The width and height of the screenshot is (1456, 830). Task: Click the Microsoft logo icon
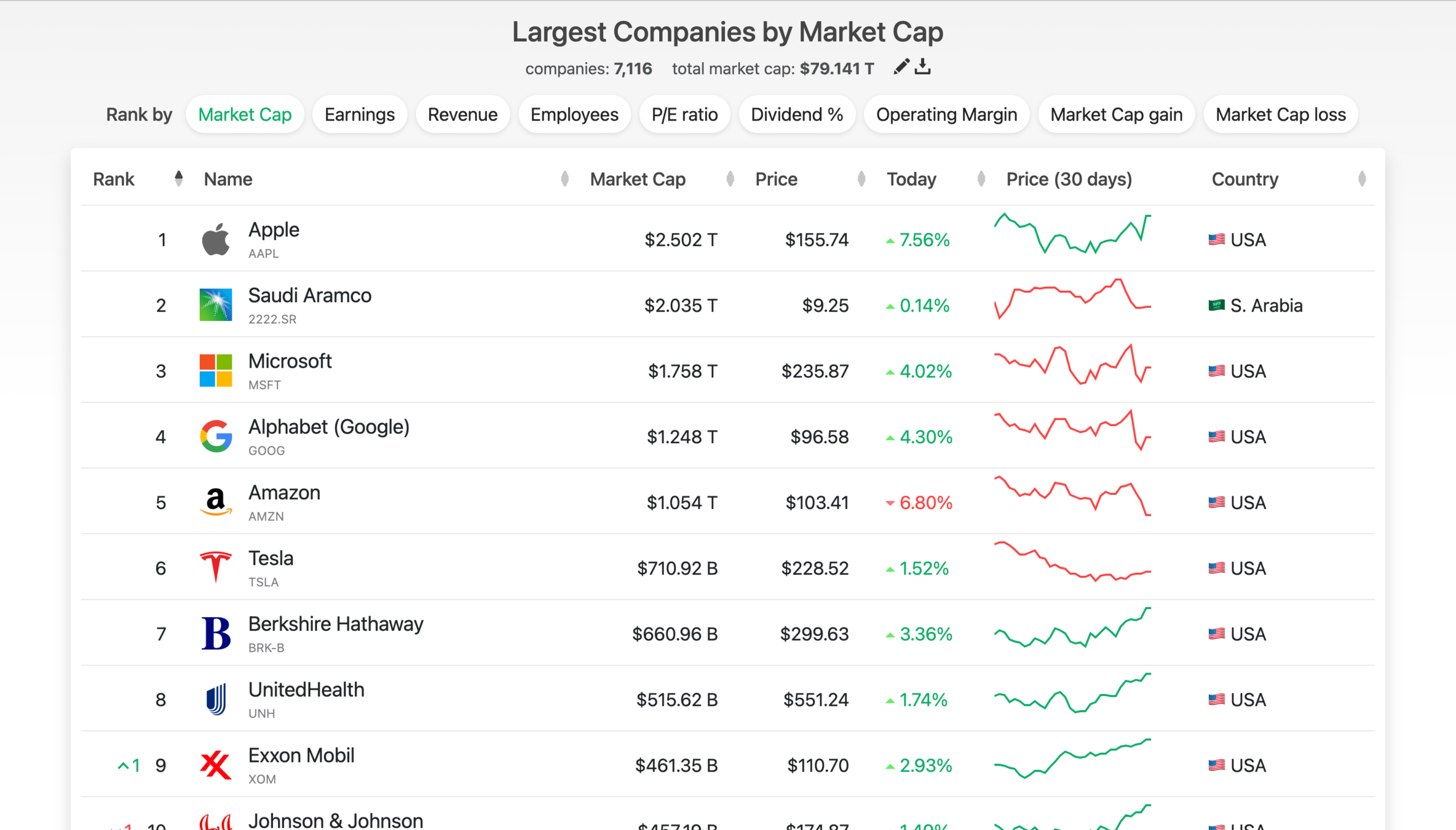(215, 370)
